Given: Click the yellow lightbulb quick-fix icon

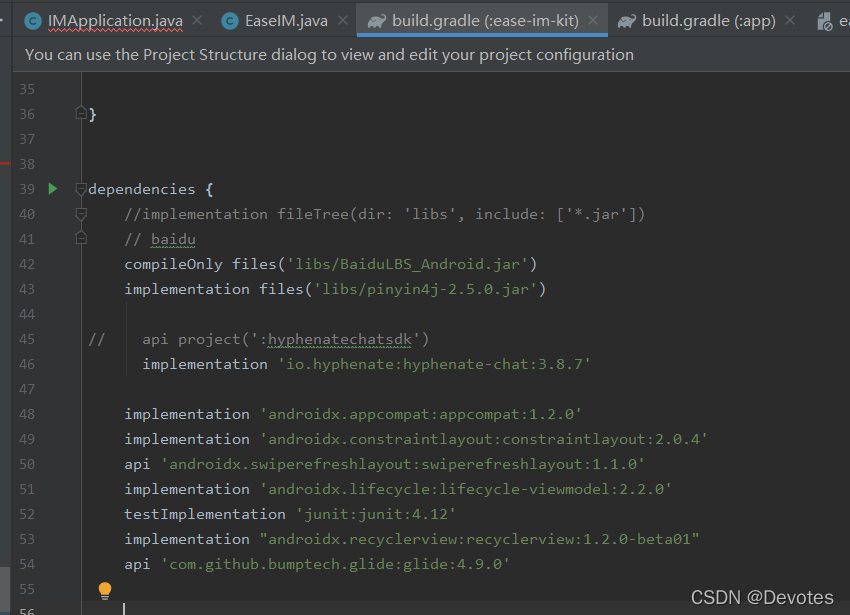Looking at the screenshot, I should [x=105, y=591].
